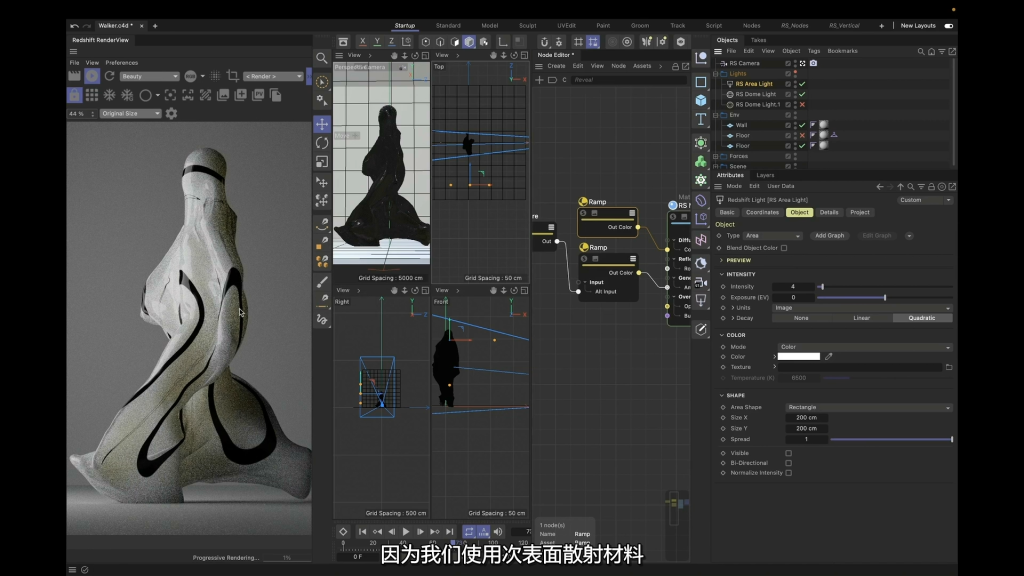Open the Beauty AOV dropdown
Image resolution: width=1024 pixels, height=576 pixels.
click(149, 76)
